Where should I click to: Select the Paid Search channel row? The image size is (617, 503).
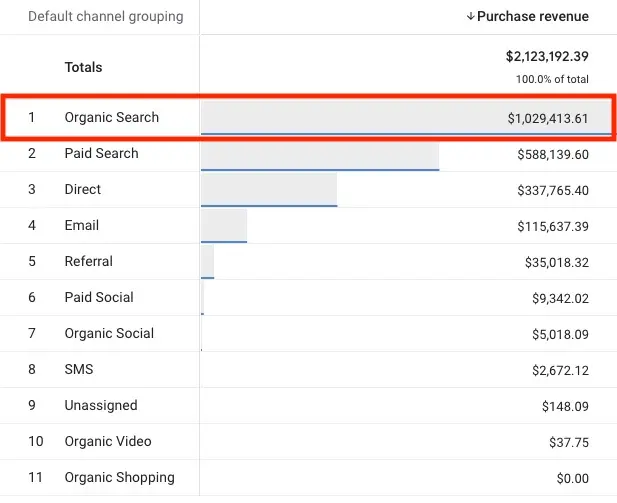coord(101,154)
